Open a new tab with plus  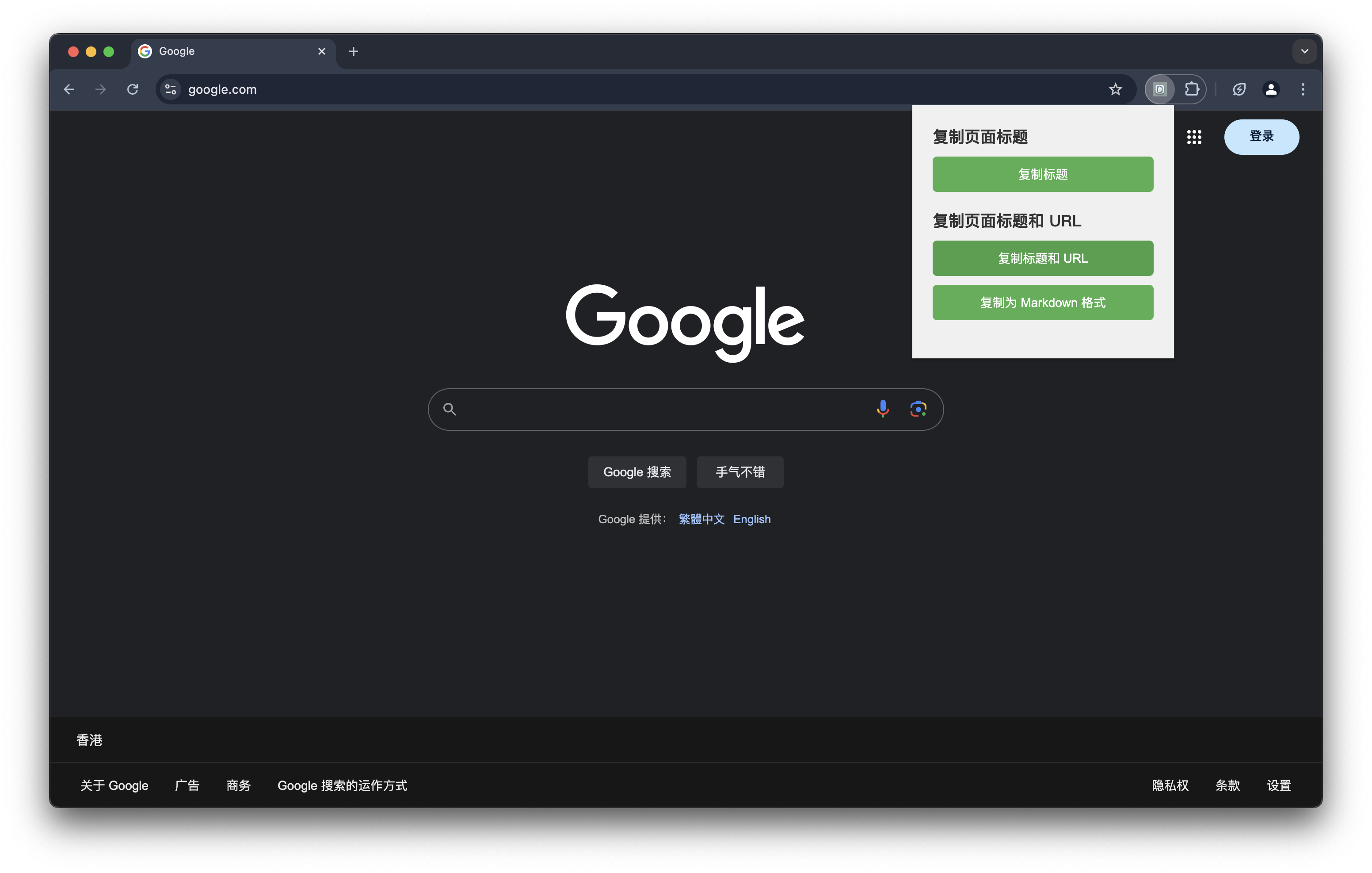point(353,51)
